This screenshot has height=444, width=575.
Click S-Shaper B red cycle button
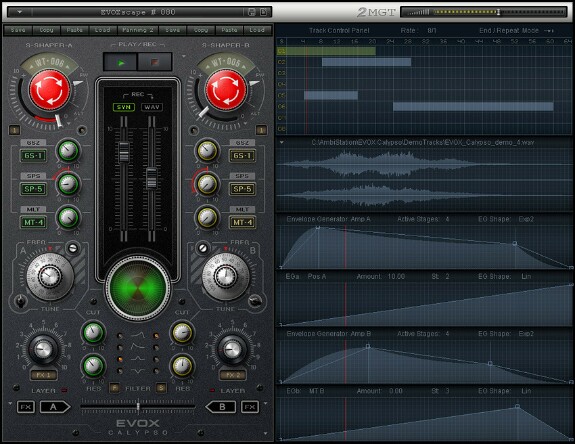(x=226, y=90)
